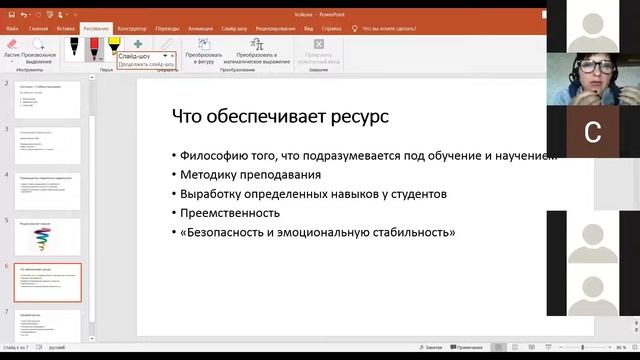The image size is (640, 360).
Task: Click the participant tile with letter C
Action: click(x=593, y=132)
